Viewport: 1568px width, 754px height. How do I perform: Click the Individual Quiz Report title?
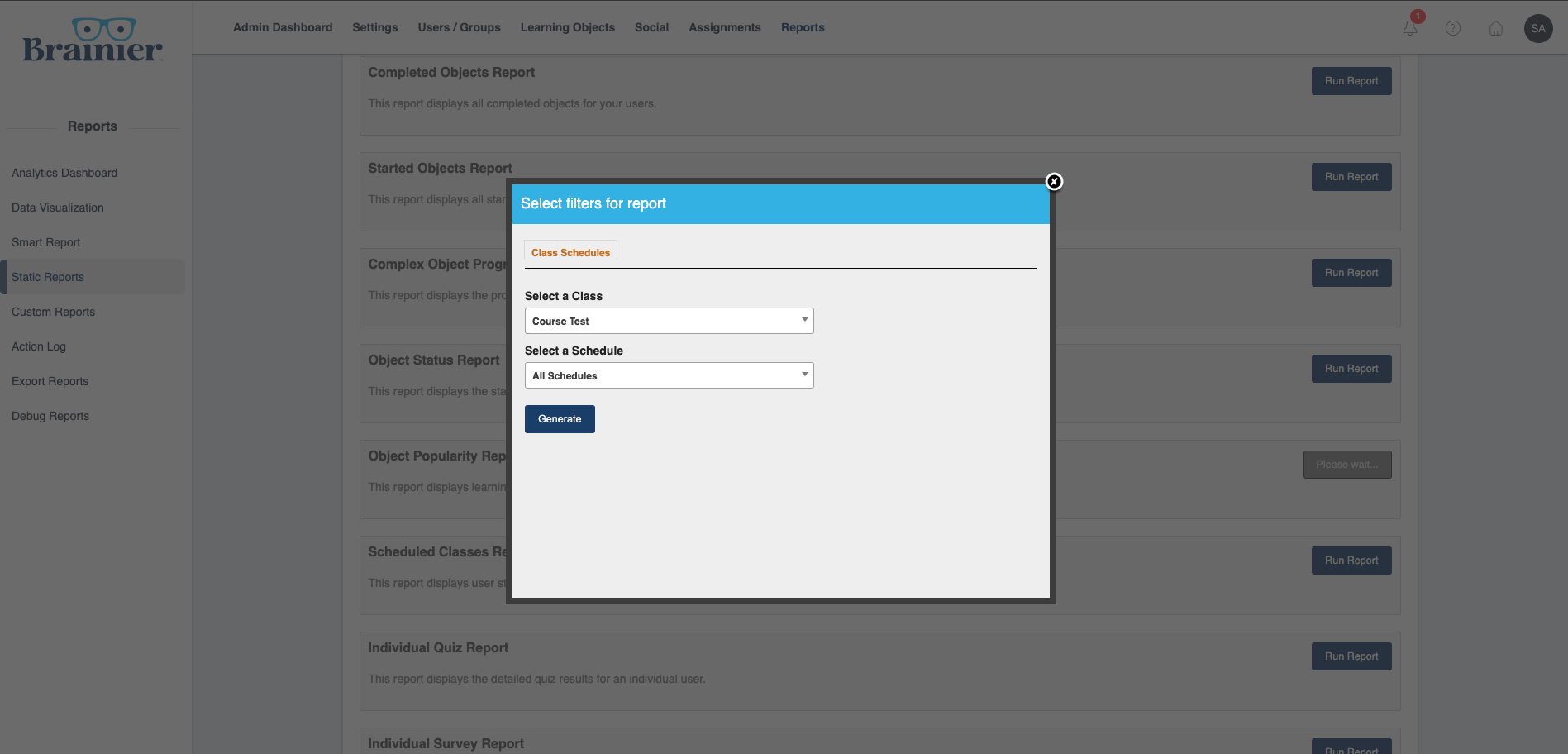[438, 647]
